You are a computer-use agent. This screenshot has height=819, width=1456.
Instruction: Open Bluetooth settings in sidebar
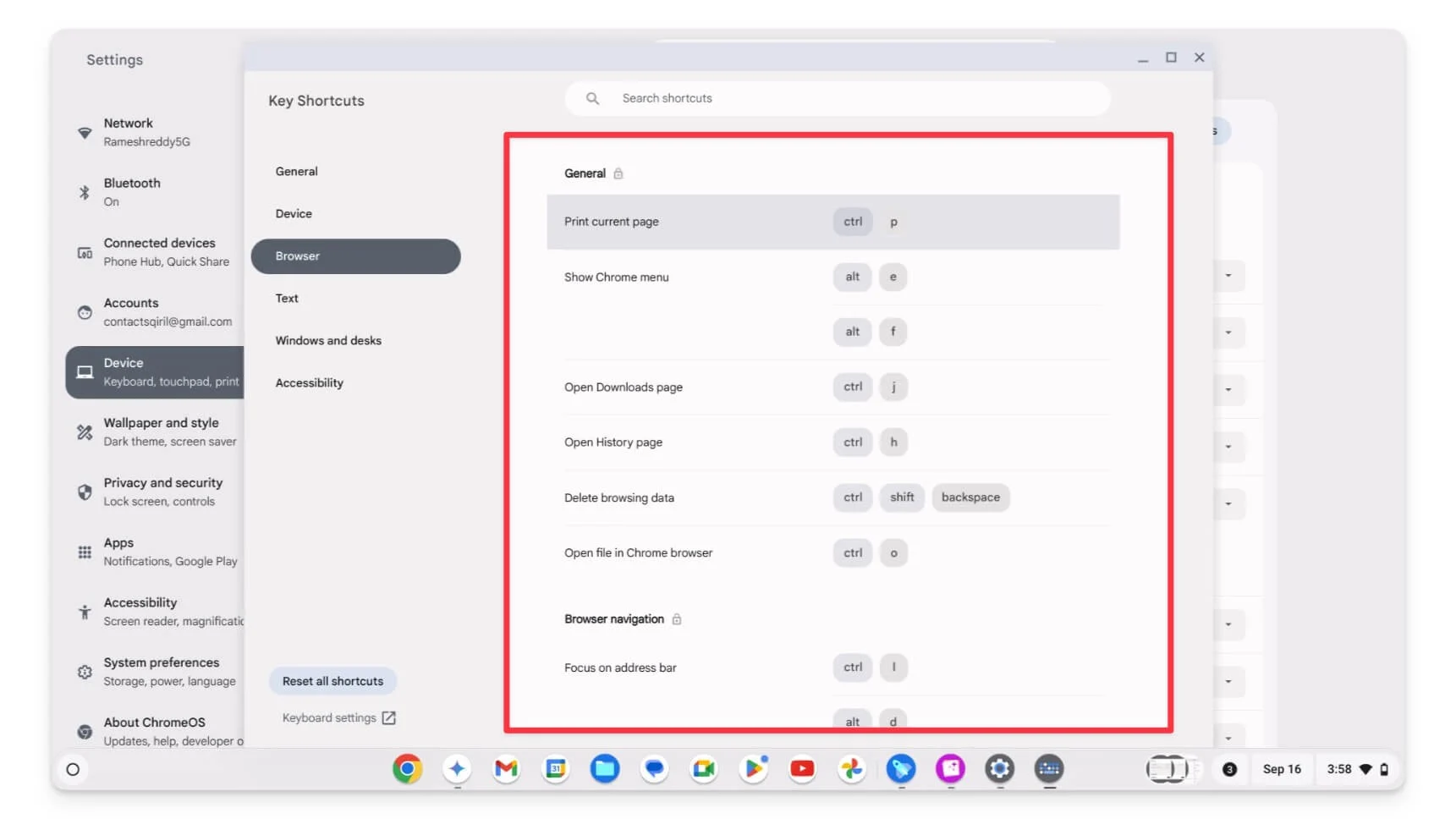coord(132,192)
